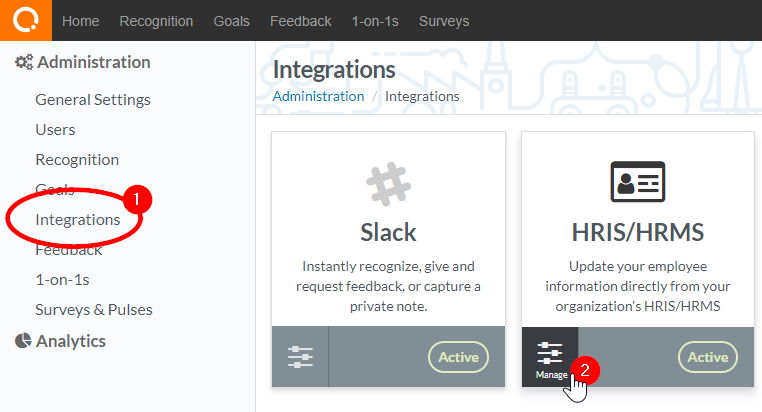Screen dimensions: 762x412
Task: Click Slack description 'Instantly recognize, give and'
Action: [388, 266]
